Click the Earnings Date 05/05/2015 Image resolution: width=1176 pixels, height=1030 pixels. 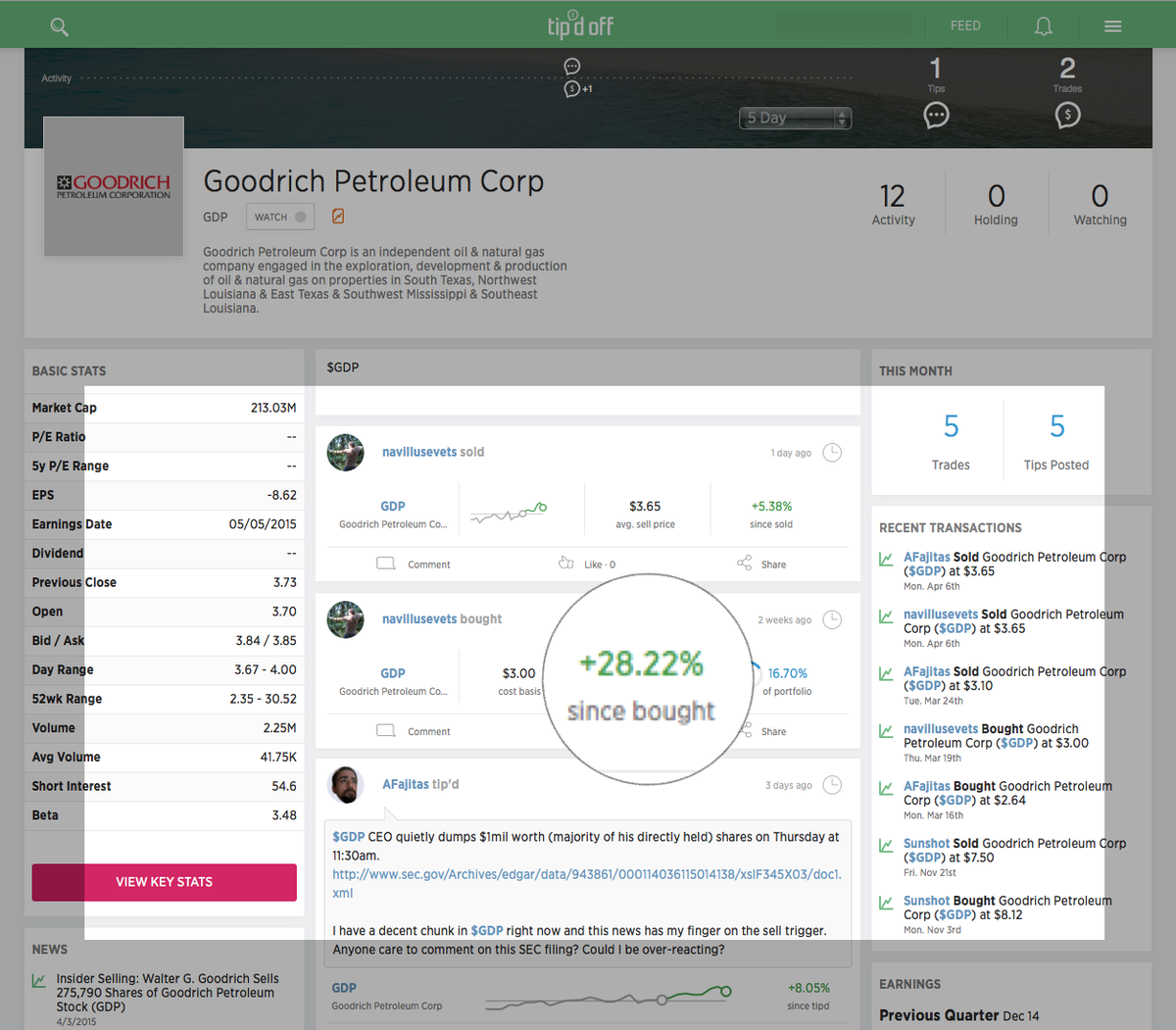click(263, 524)
